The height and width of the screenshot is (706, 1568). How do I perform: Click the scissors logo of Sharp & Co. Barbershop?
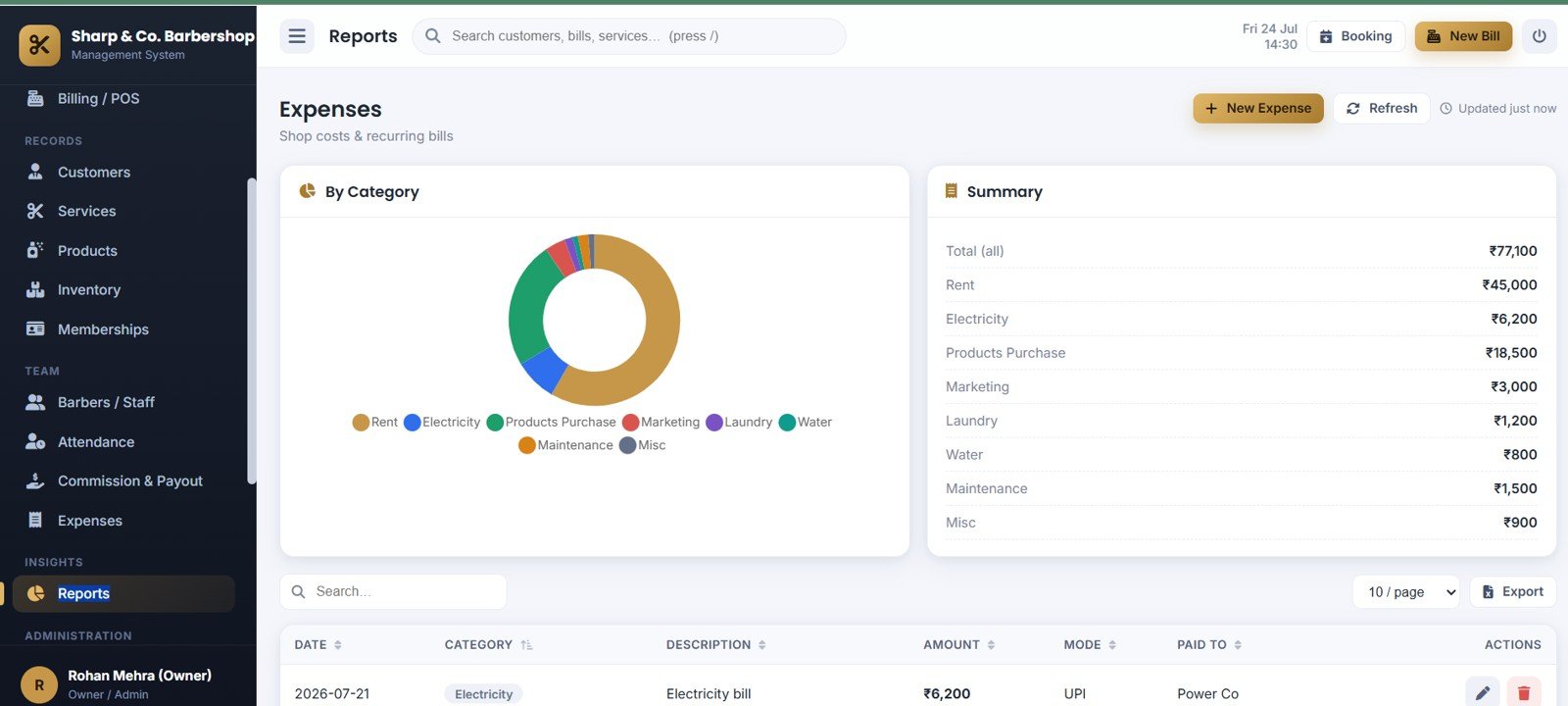(x=39, y=45)
